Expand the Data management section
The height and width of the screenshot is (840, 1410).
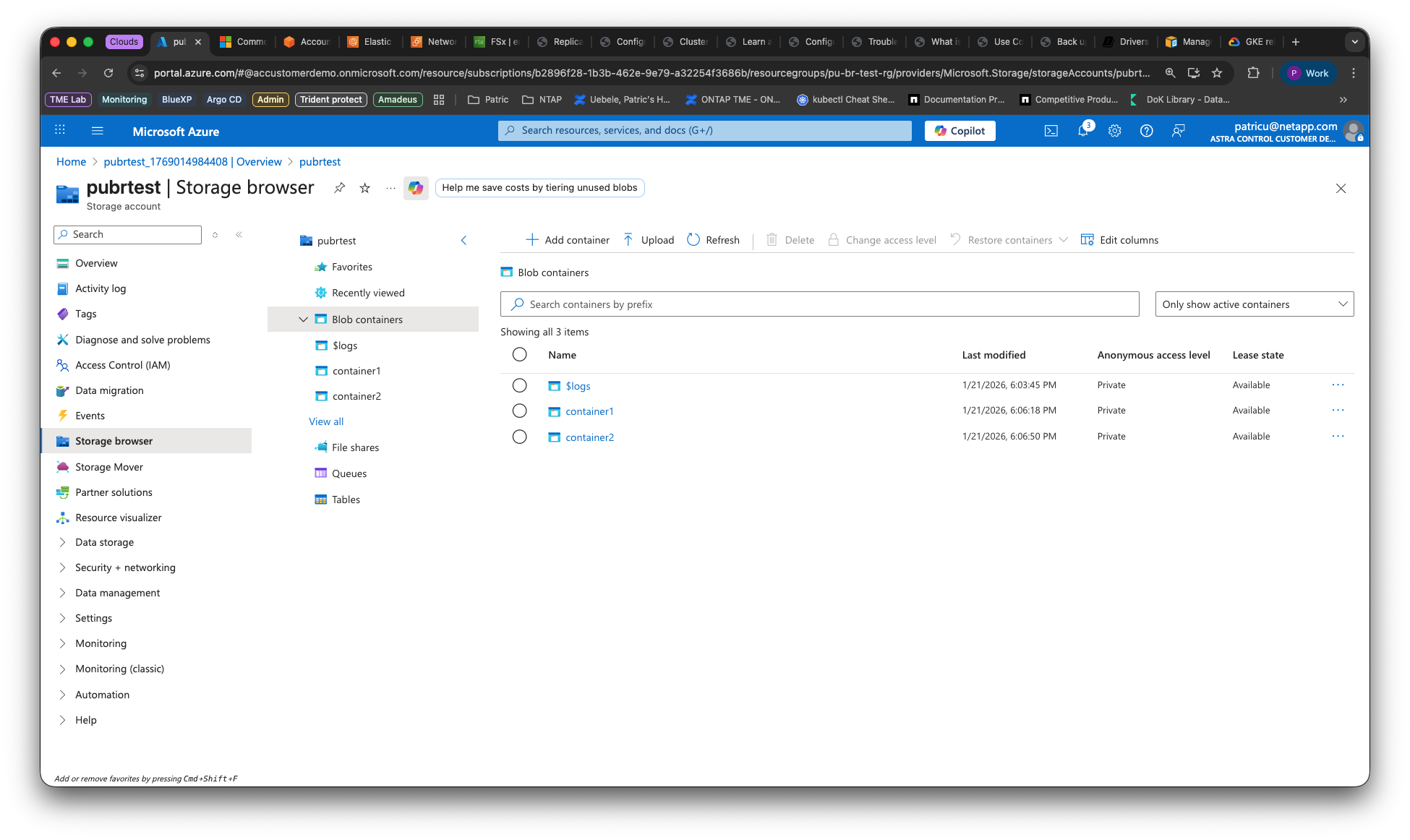62,593
